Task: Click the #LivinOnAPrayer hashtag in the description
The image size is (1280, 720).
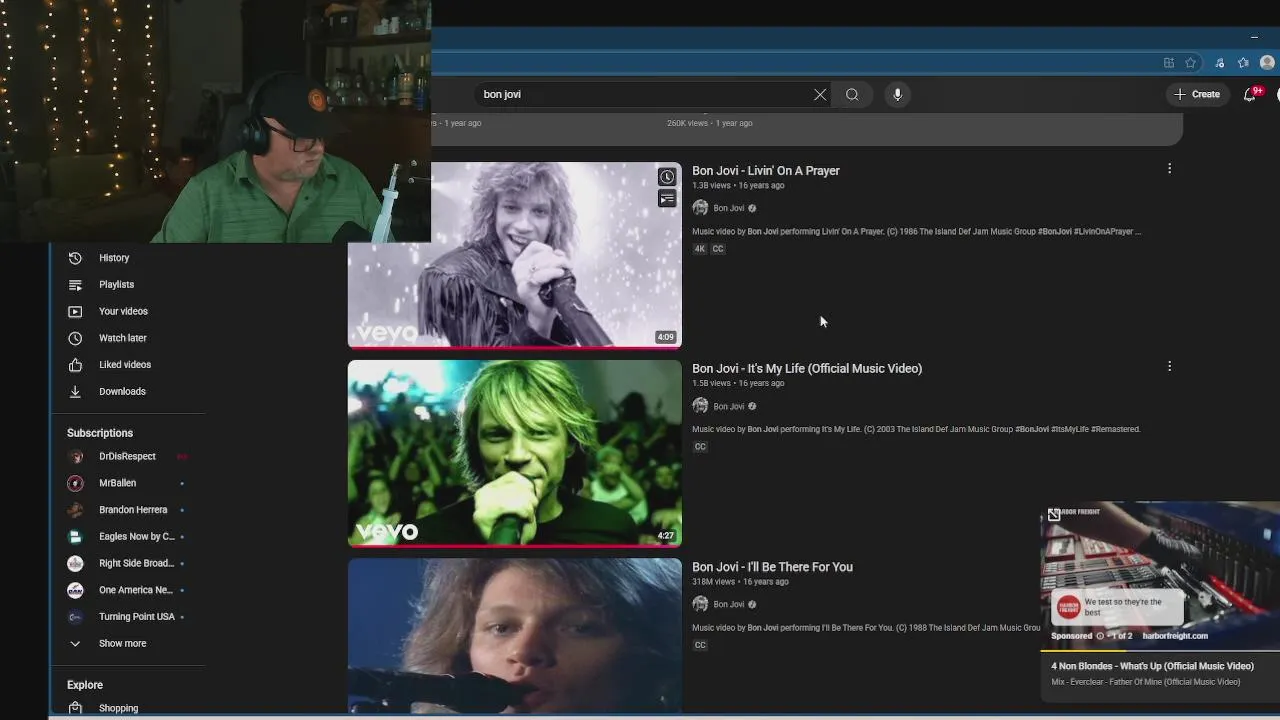Action: coord(1104,231)
